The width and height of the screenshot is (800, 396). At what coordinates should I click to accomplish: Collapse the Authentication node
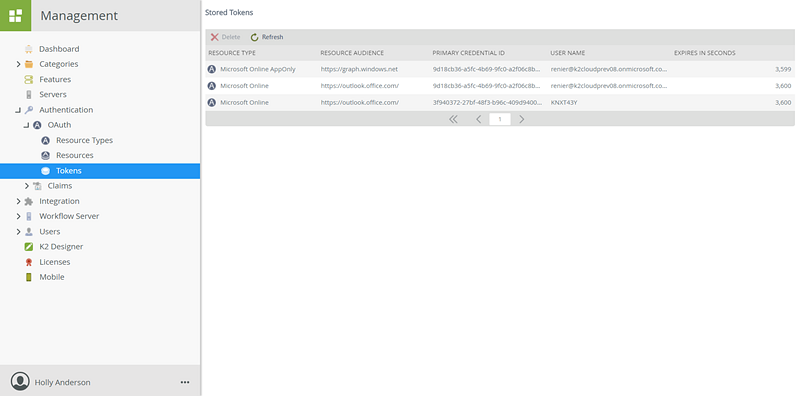coord(18,110)
